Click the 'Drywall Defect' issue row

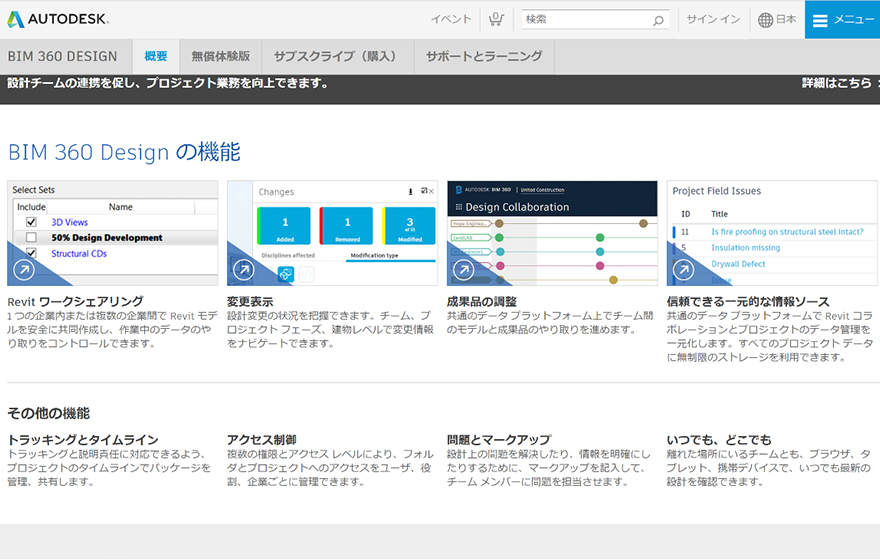coord(738,264)
